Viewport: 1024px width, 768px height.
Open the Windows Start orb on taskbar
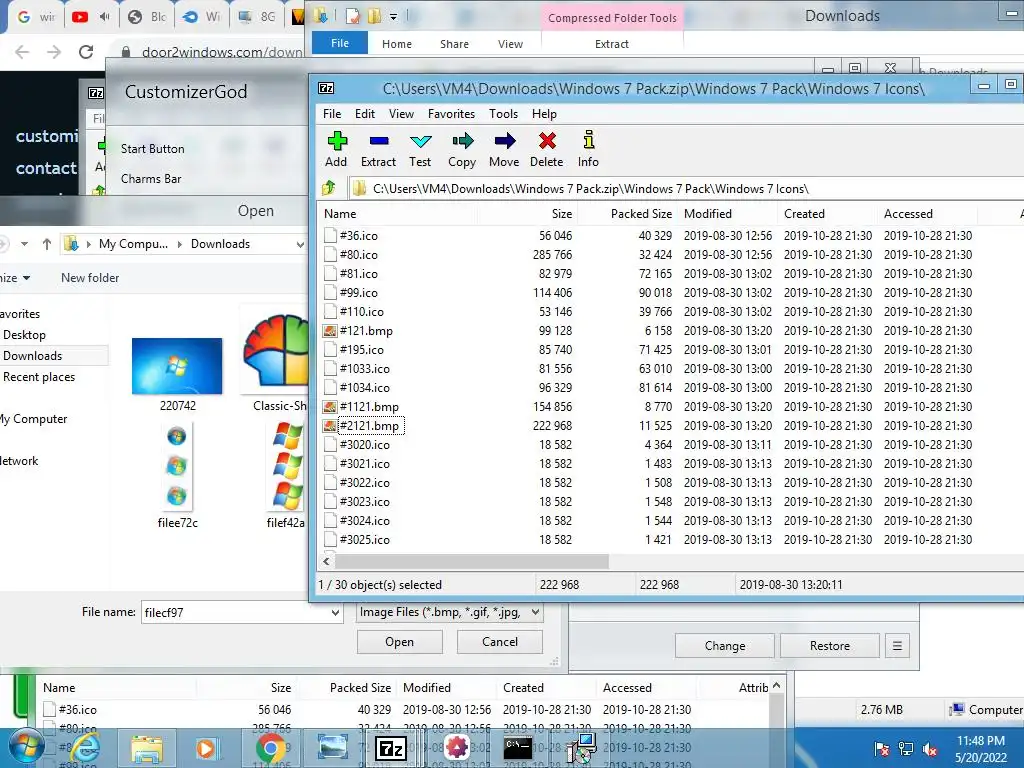tap(25, 748)
